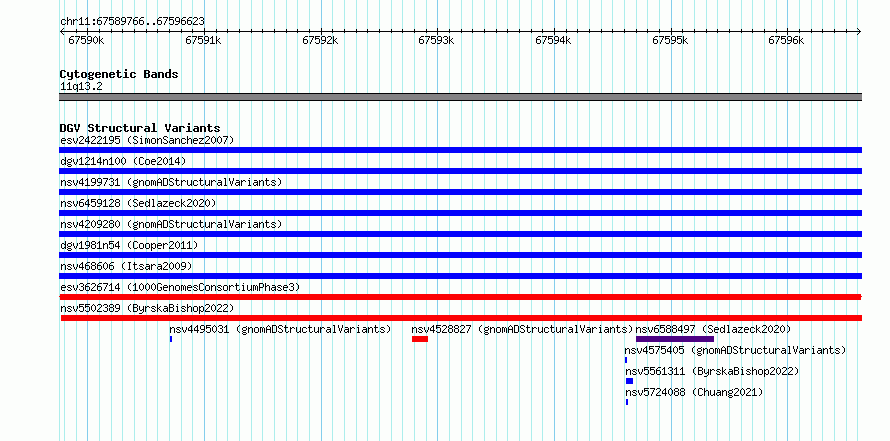Image resolution: width=890 pixels, height=441 pixels.
Task: Click the nsv4495031 label text
Action: [x=280, y=329]
